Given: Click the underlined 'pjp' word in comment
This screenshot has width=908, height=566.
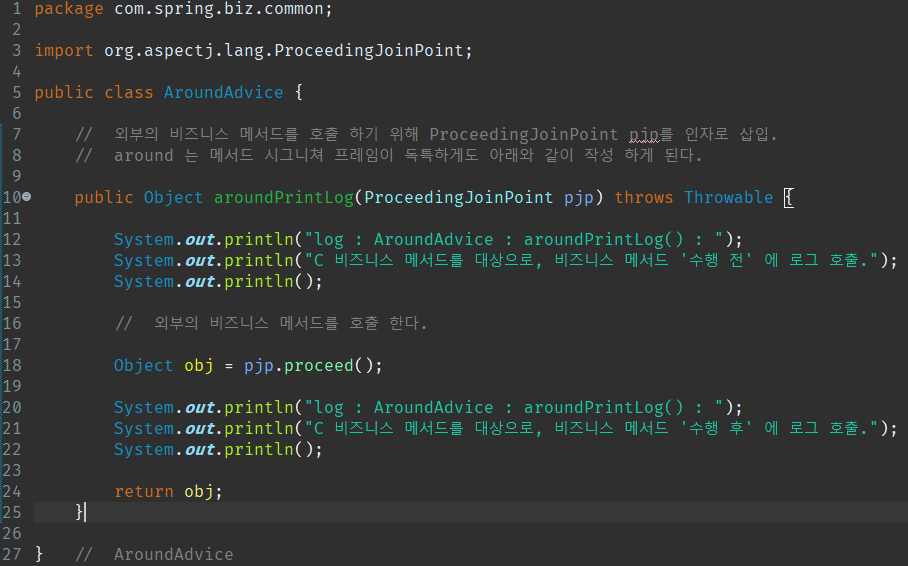Looking at the screenshot, I should (x=644, y=134).
